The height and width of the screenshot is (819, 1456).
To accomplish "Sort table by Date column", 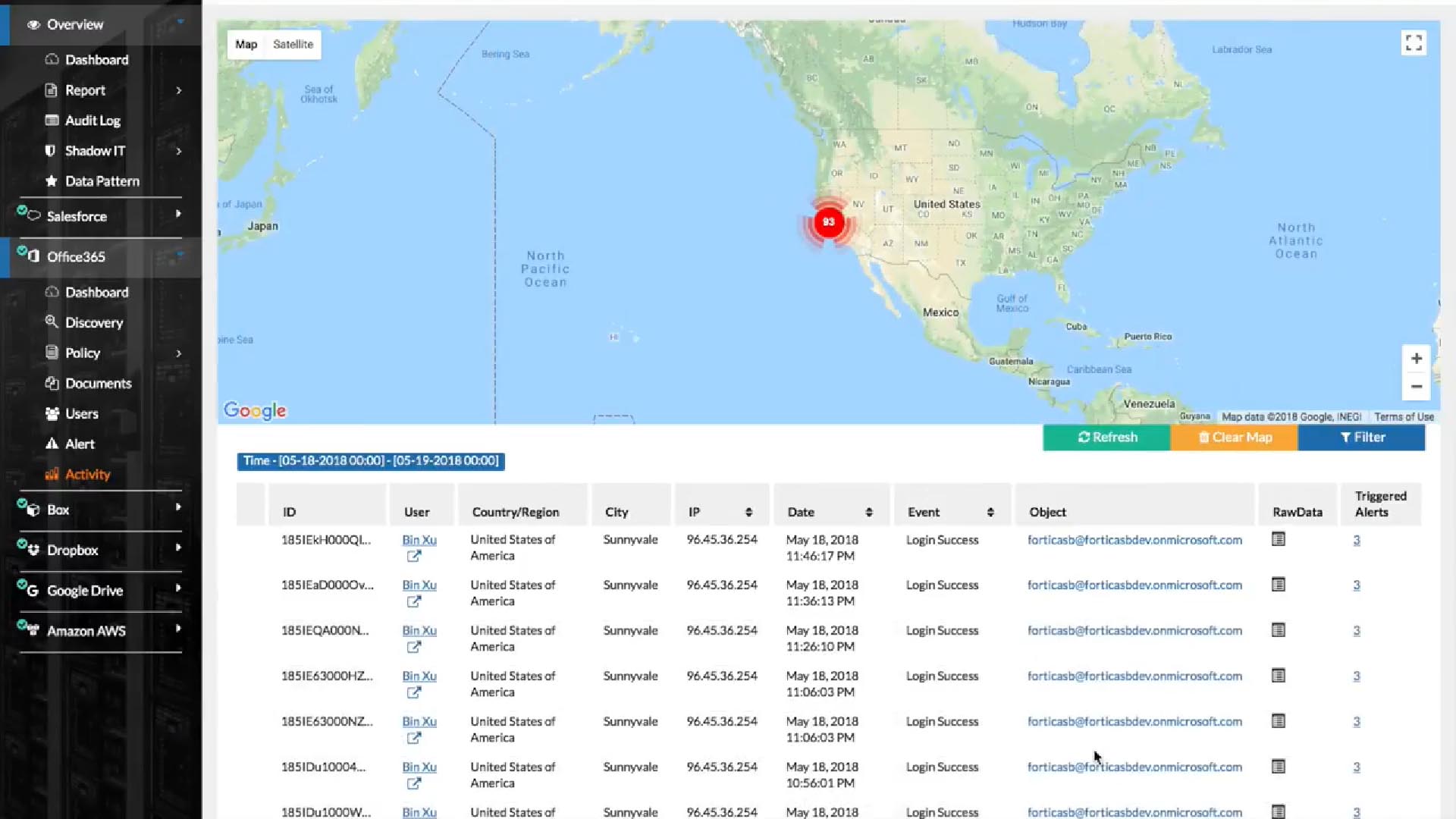I will click(868, 513).
